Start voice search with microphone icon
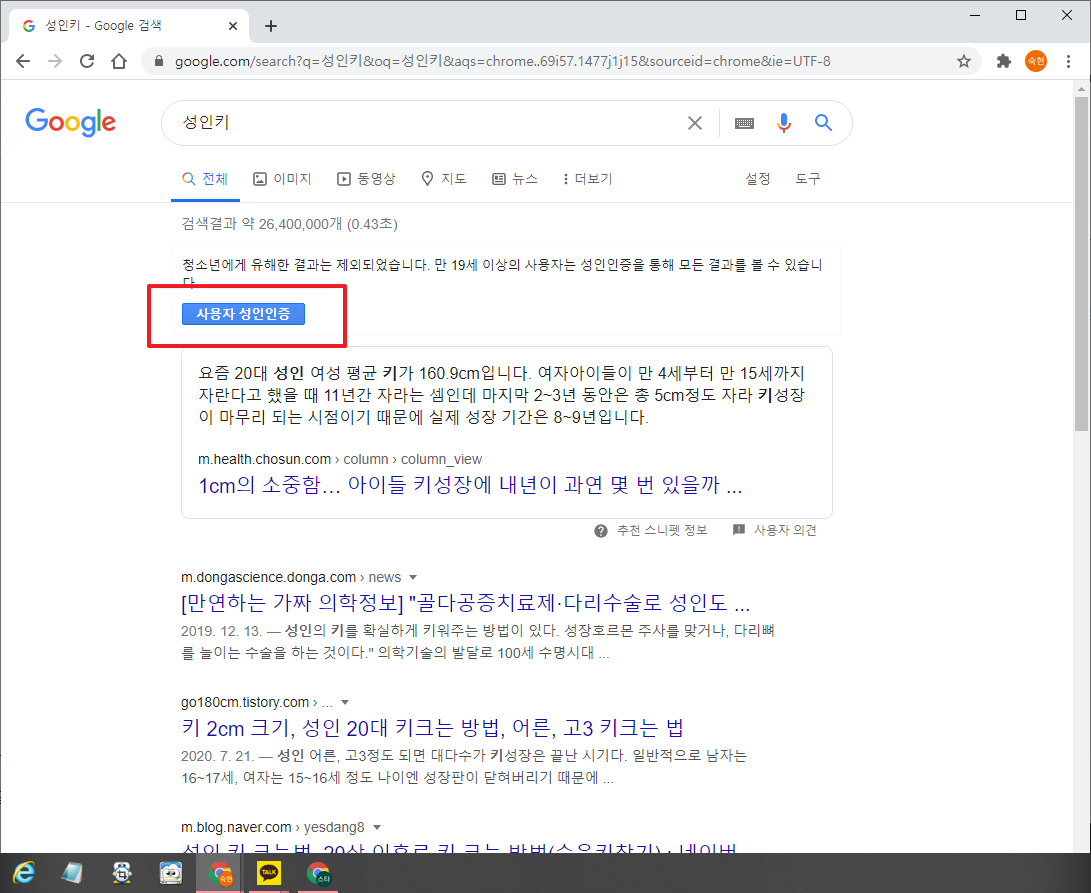This screenshot has height=893, width=1091. pos(783,123)
